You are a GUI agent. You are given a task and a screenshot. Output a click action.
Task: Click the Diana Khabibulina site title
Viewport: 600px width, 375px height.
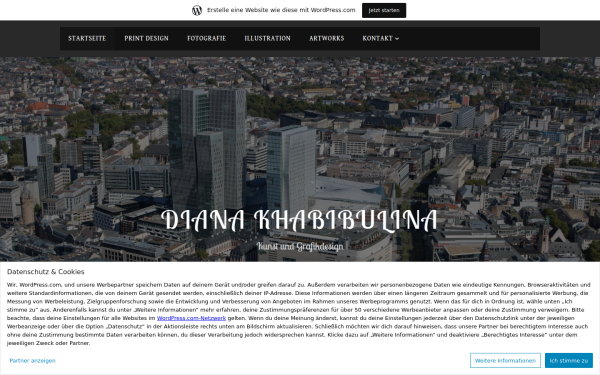[x=300, y=220]
